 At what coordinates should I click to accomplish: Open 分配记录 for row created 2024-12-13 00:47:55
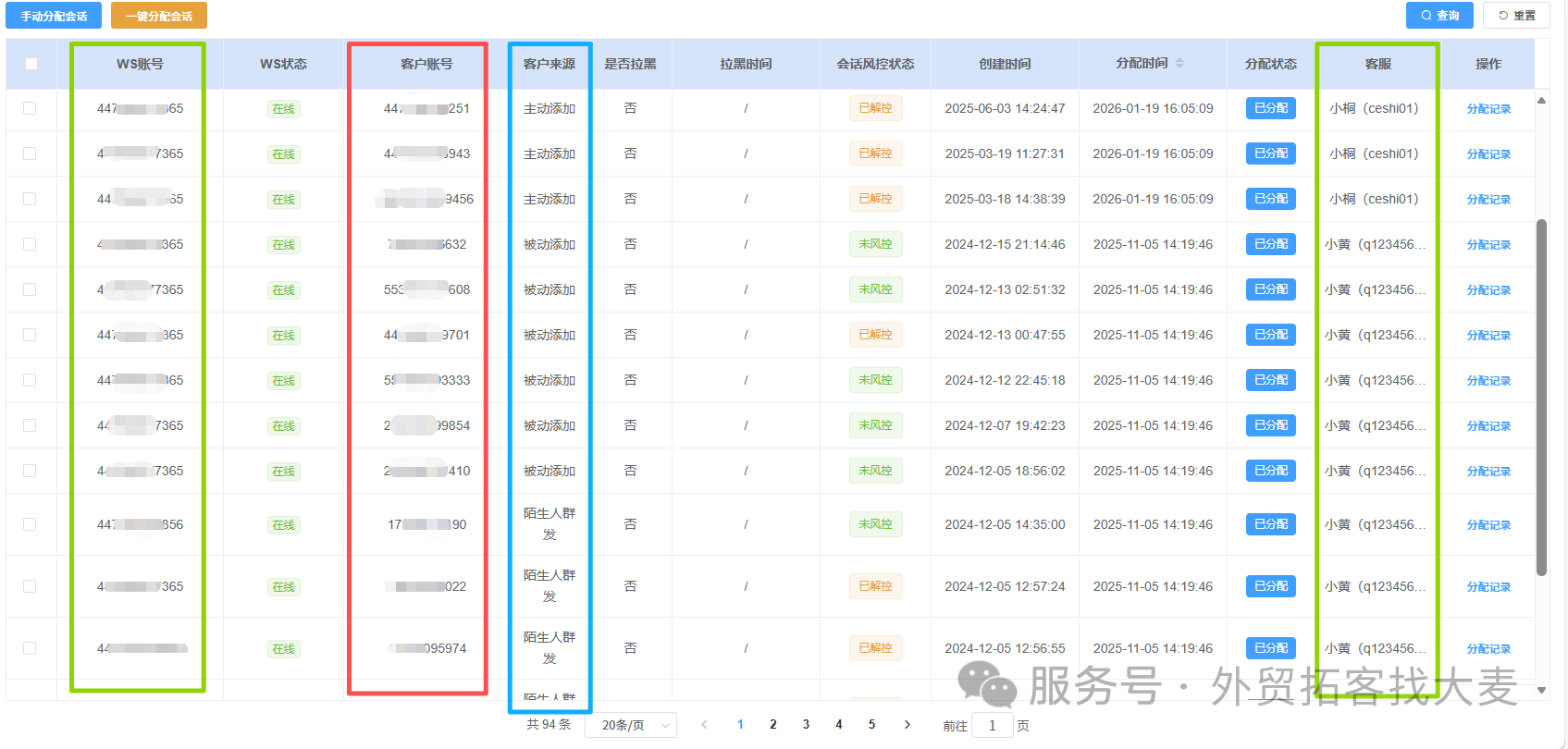(1488, 336)
